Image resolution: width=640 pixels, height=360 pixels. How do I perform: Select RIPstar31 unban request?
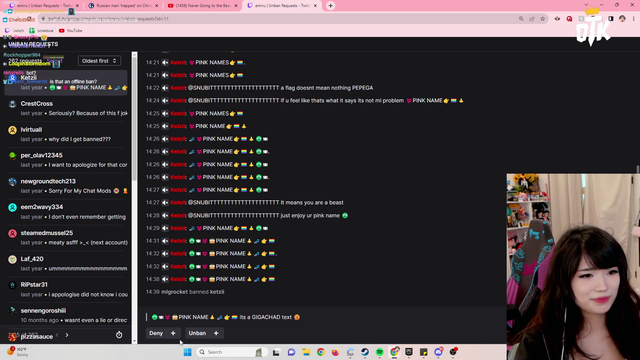67,289
